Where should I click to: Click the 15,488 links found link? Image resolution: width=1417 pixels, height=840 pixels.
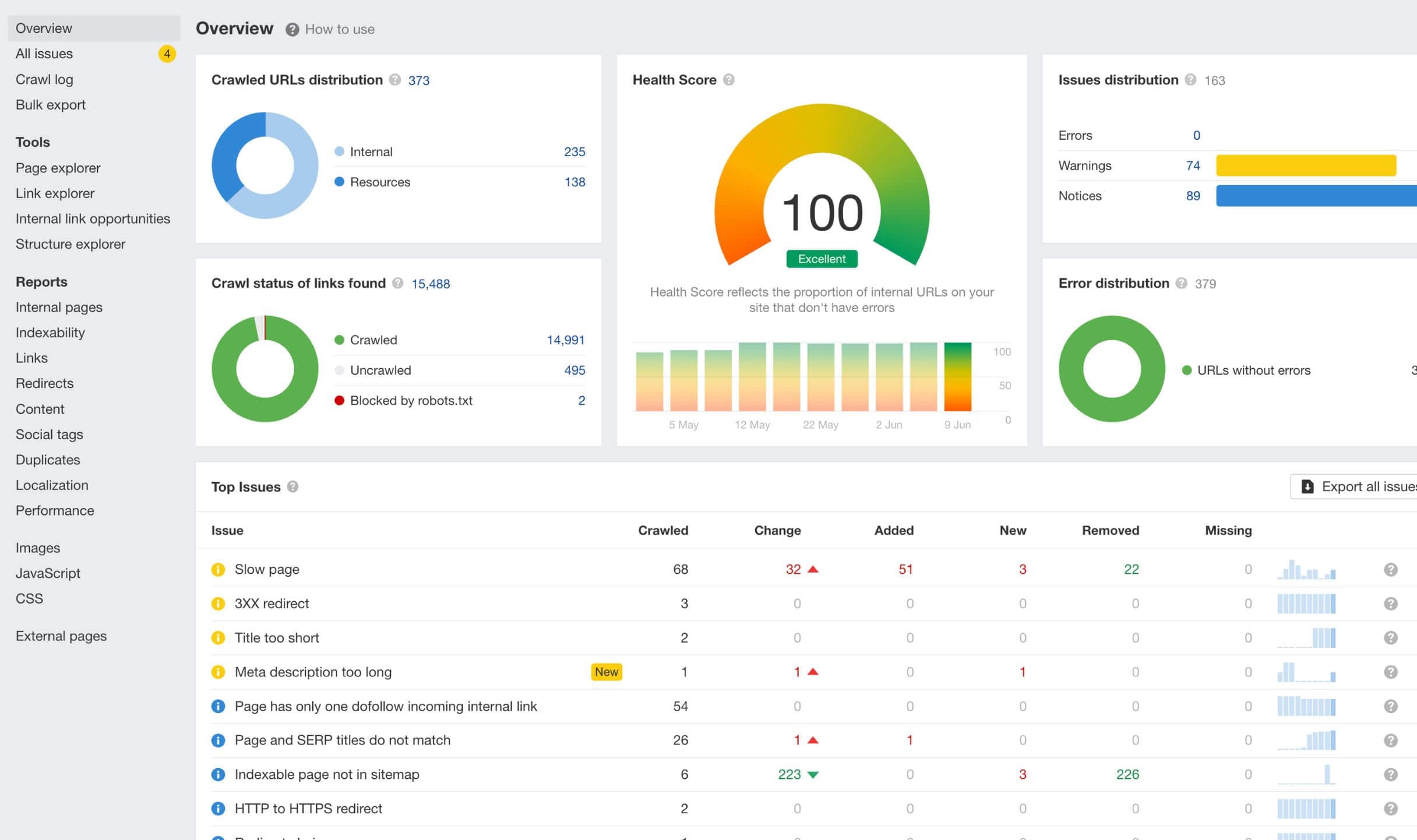[431, 284]
